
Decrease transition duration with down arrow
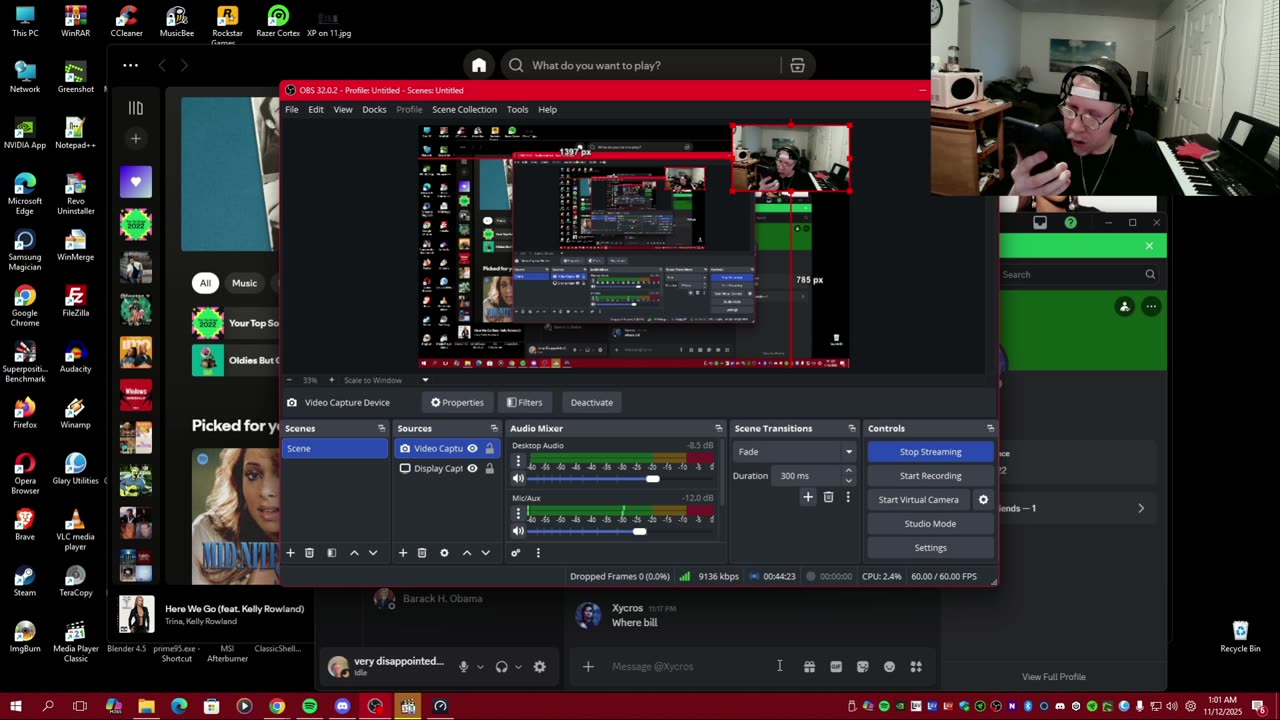(x=849, y=480)
